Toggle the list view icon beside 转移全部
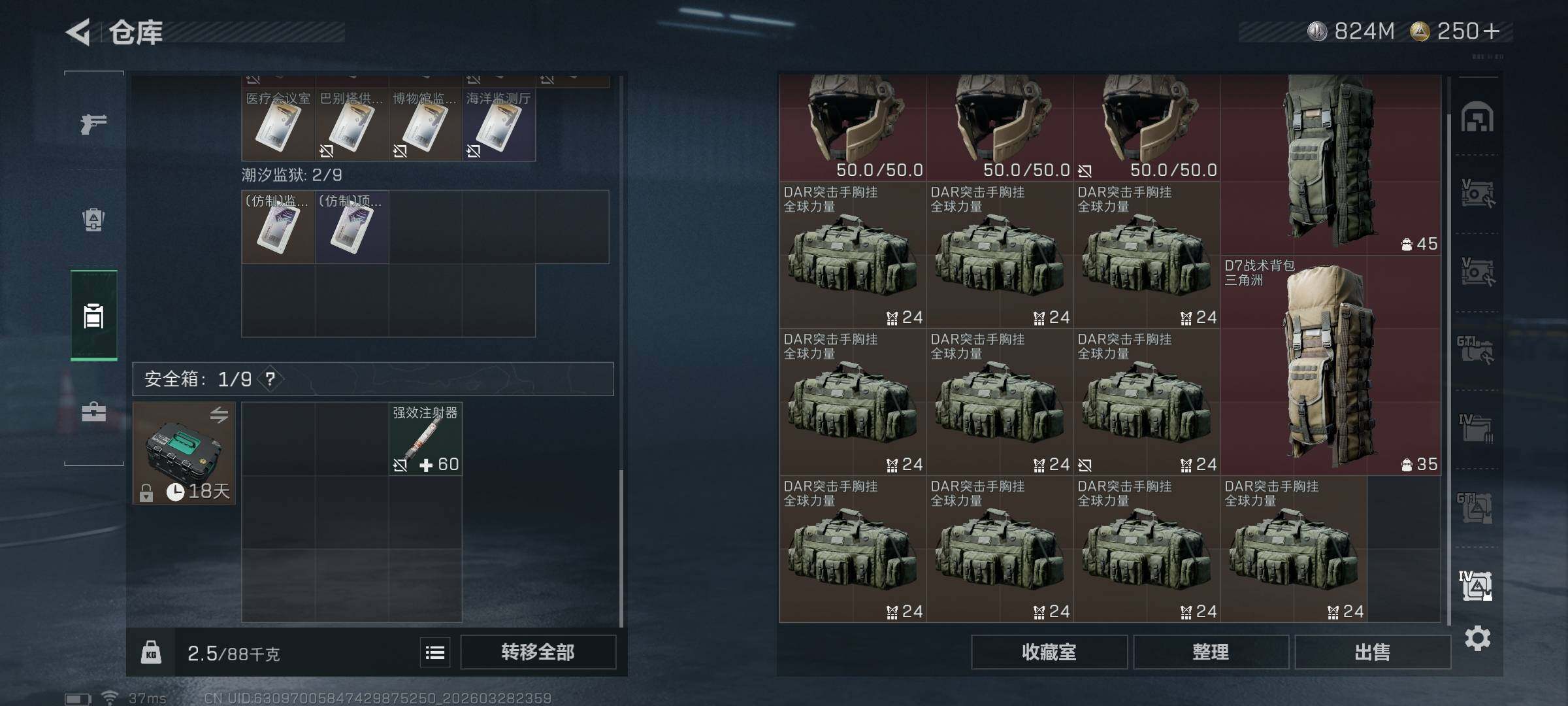The image size is (1568, 706). coord(435,652)
